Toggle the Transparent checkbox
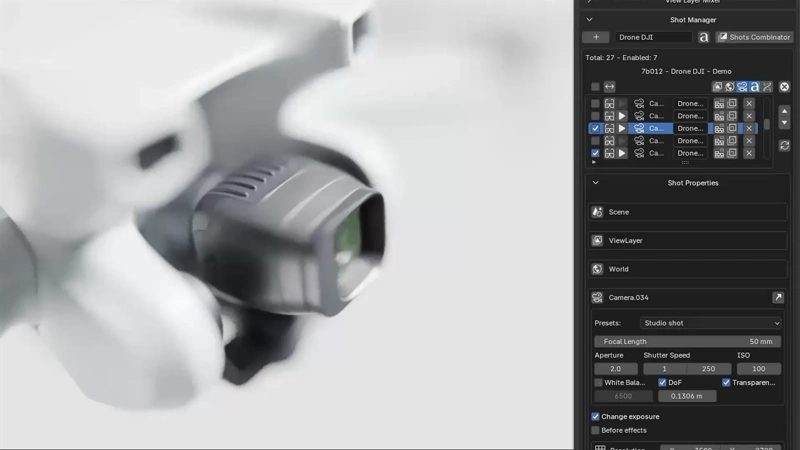Viewport: 800px width, 450px height. 726,383
